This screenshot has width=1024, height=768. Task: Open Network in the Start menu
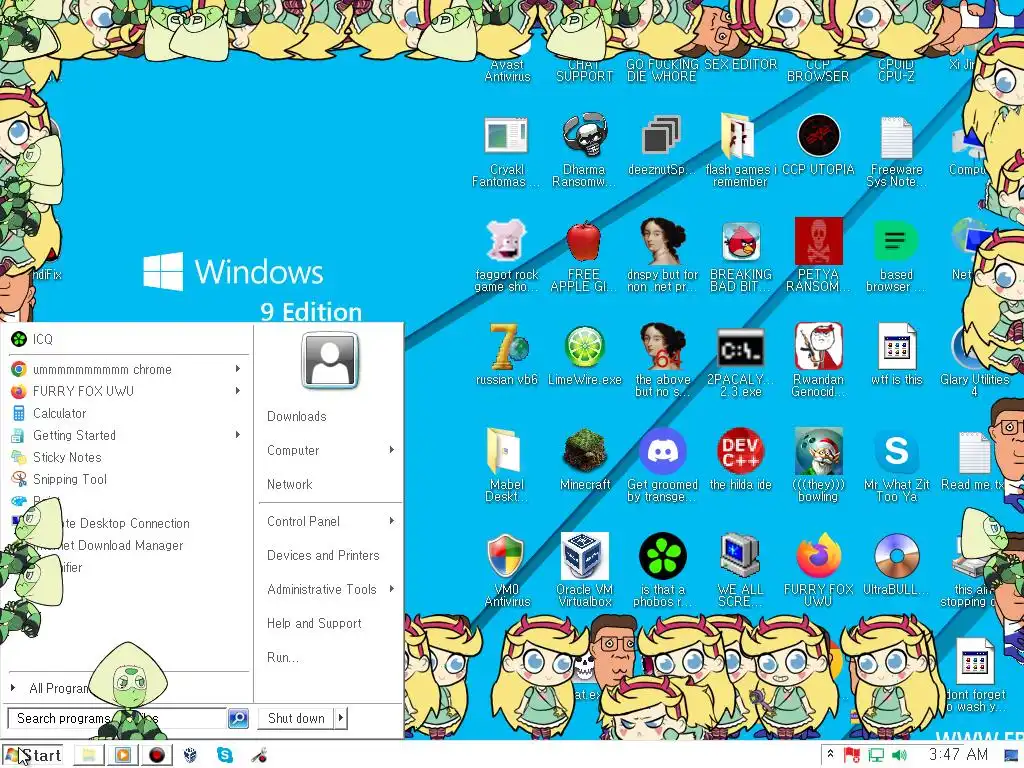pyautogui.click(x=289, y=485)
